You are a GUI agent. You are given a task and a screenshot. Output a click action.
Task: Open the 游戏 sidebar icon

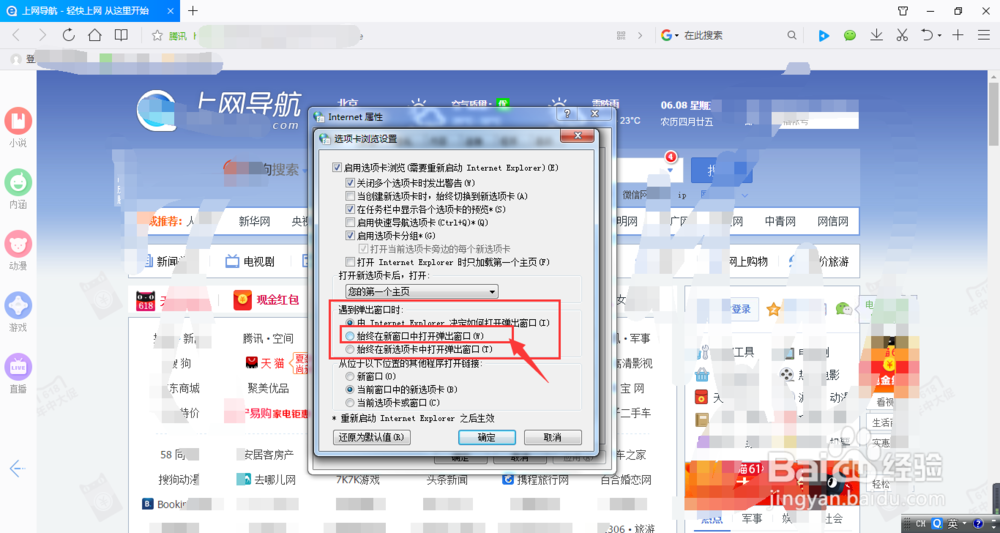(18, 305)
